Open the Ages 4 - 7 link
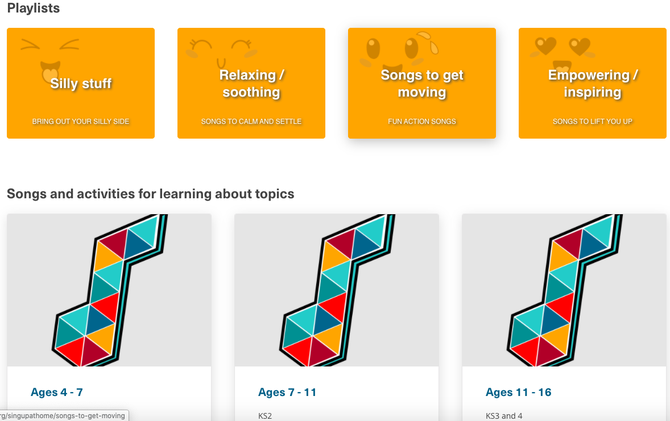Image resolution: width=670 pixels, height=421 pixels. [x=57, y=392]
